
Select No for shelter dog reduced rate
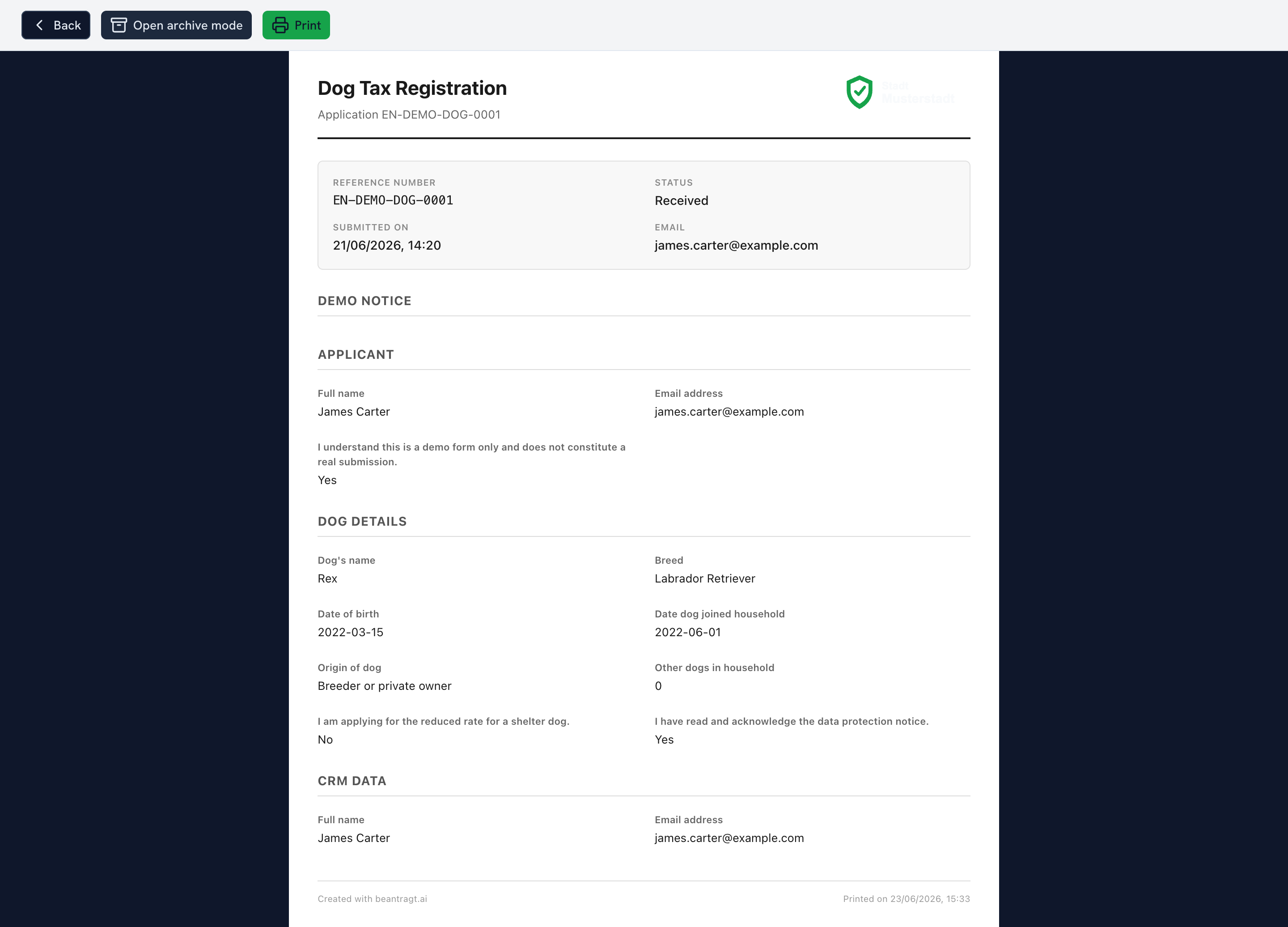(x=325, y=740)
